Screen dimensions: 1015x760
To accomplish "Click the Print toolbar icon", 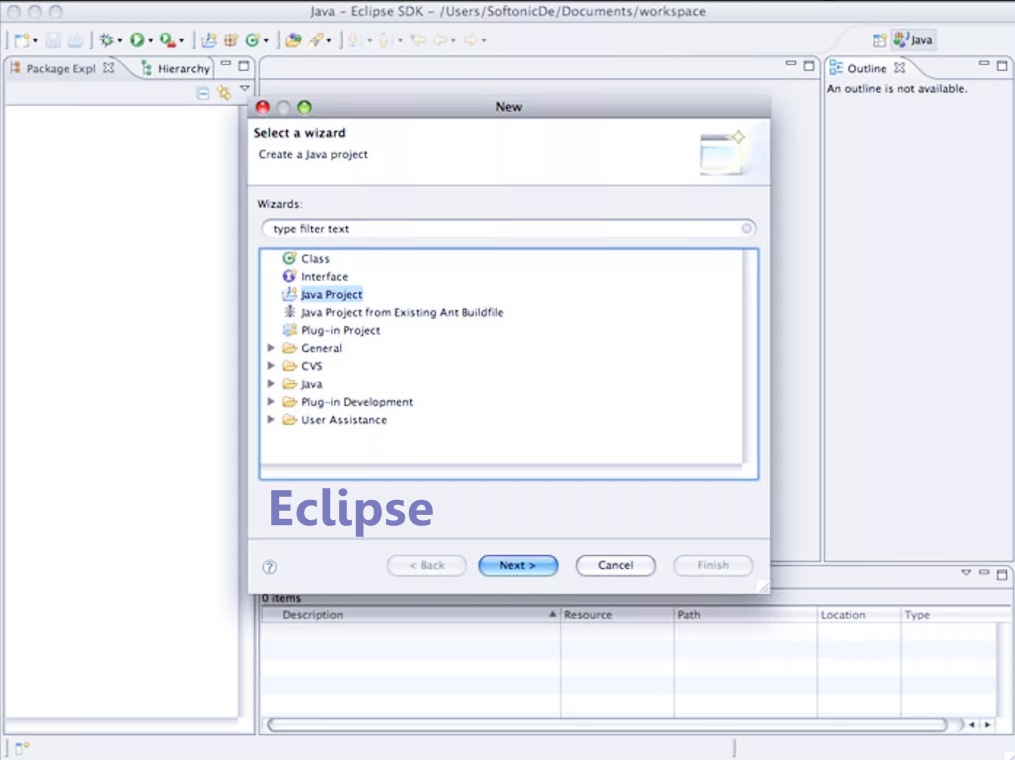I will (x=75, y=40).
